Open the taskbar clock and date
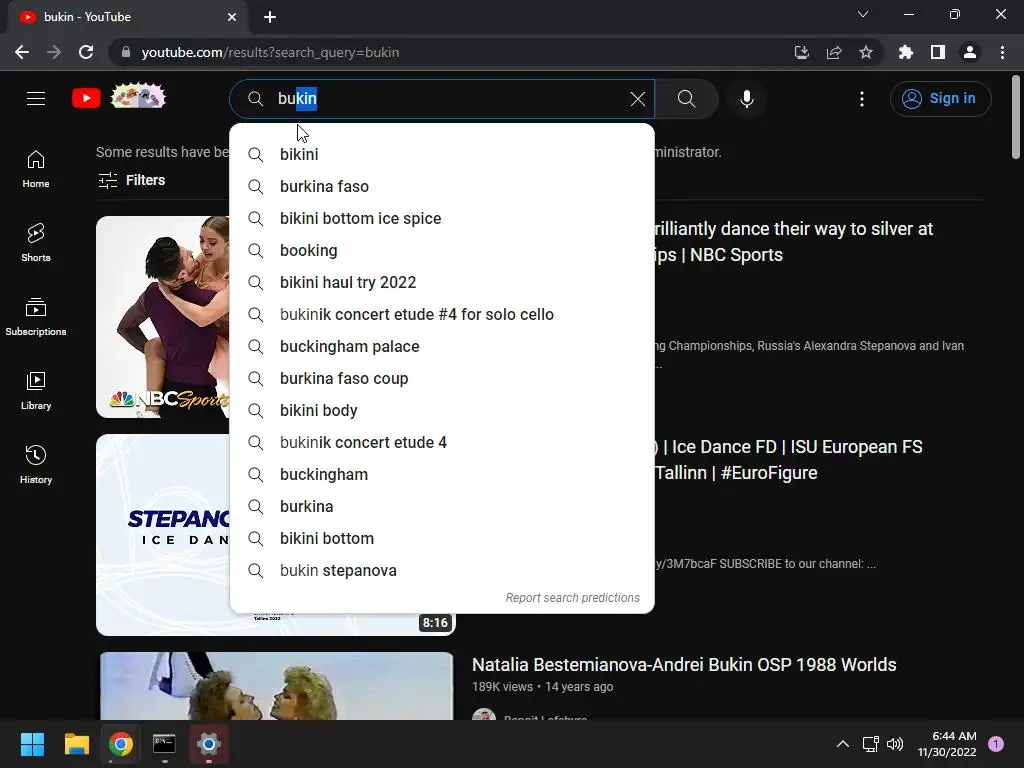 pos(947,744)
